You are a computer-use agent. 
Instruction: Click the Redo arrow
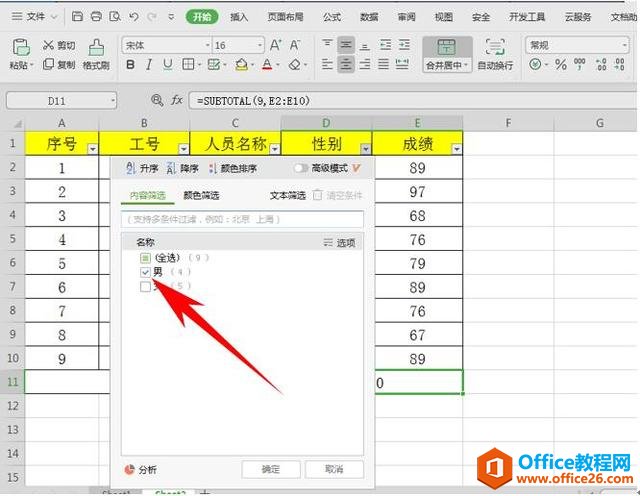click(x=152, y=16)
